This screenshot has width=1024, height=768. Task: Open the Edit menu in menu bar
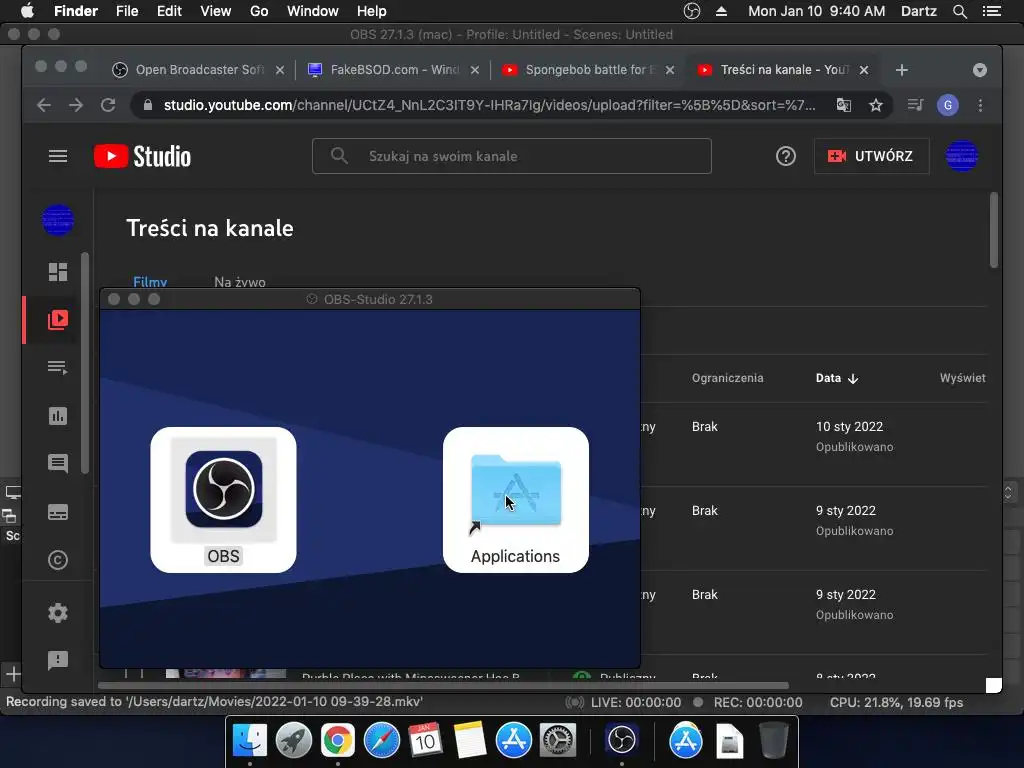[x=169, y=11]
